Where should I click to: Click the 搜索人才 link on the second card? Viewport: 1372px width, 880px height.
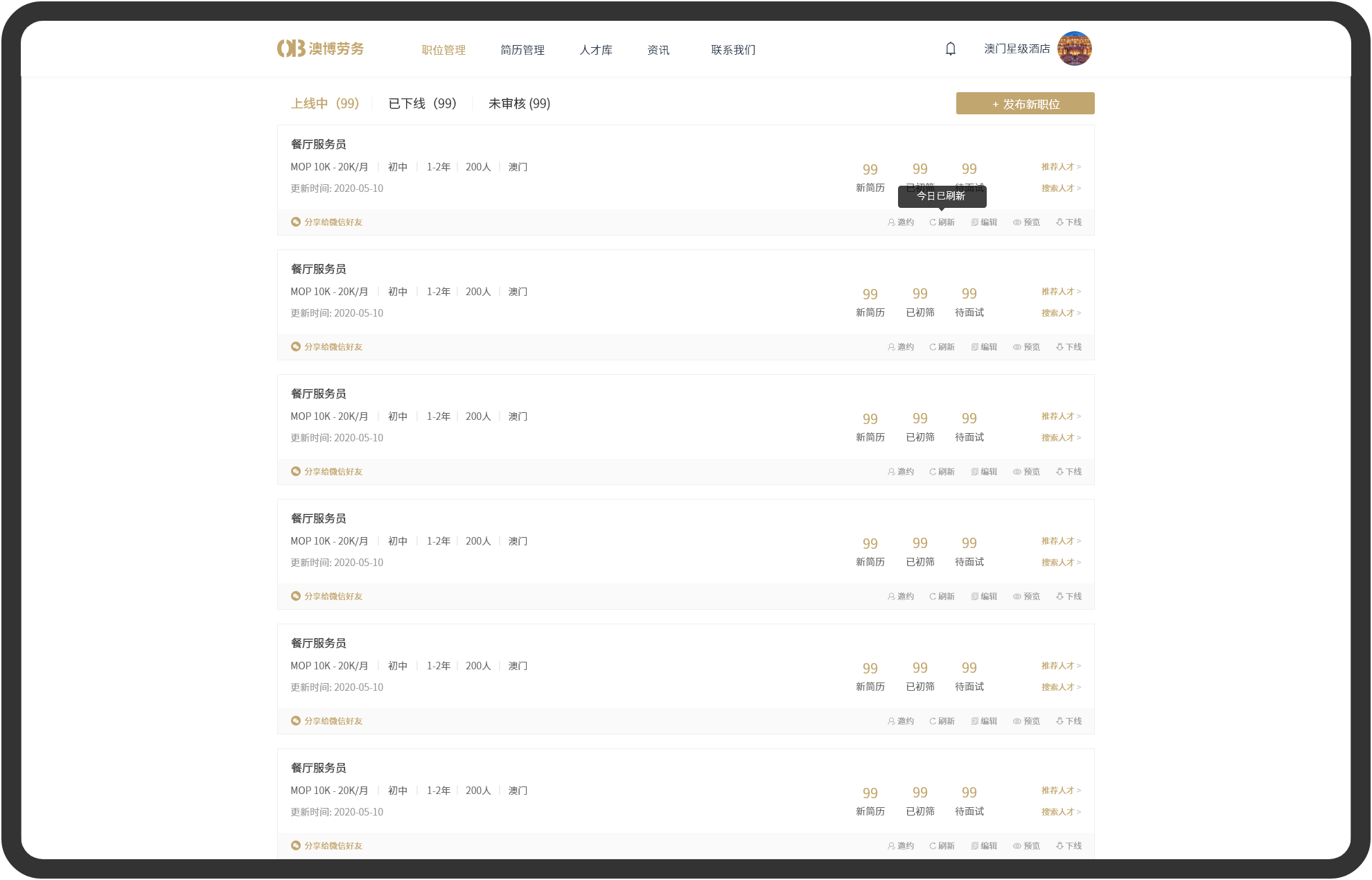(1059, 313)
